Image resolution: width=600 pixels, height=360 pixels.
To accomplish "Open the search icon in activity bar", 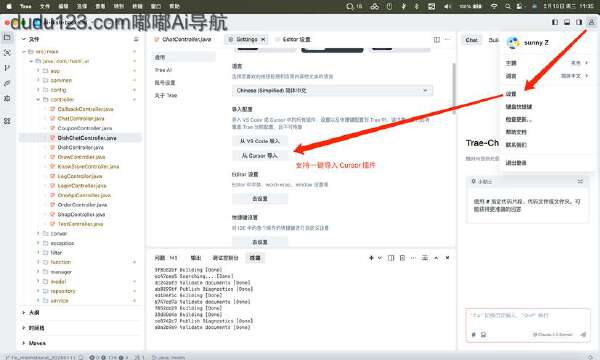I will (x=7, y=53).
